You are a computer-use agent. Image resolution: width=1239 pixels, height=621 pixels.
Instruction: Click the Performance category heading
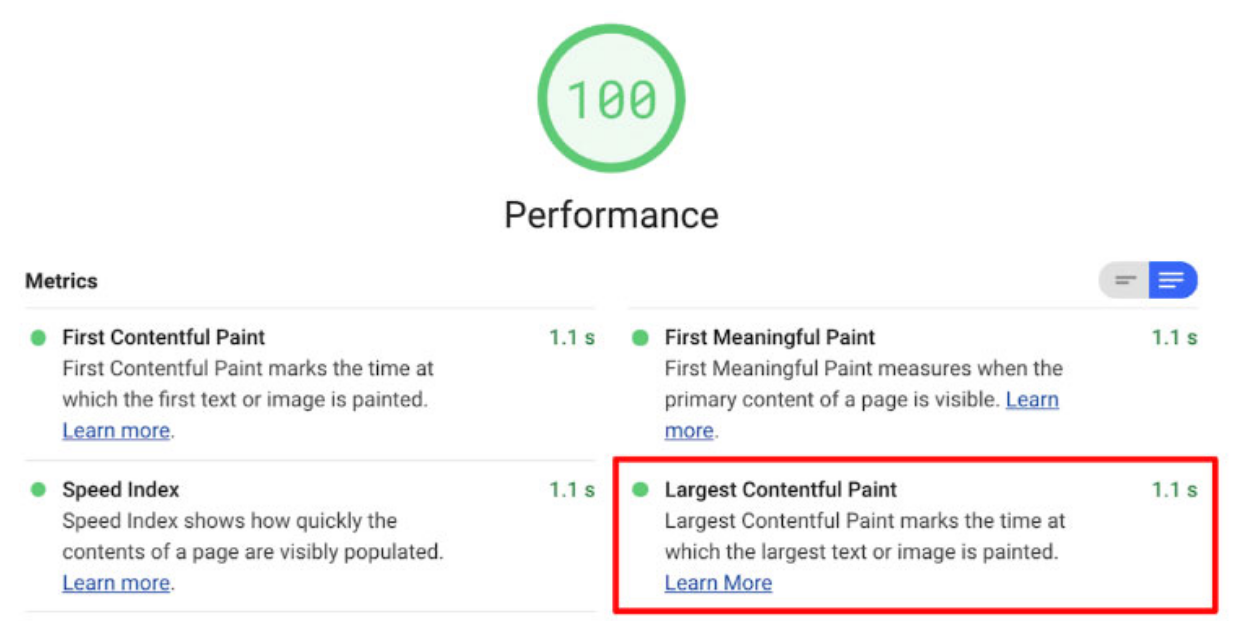(x=611, y=215)
